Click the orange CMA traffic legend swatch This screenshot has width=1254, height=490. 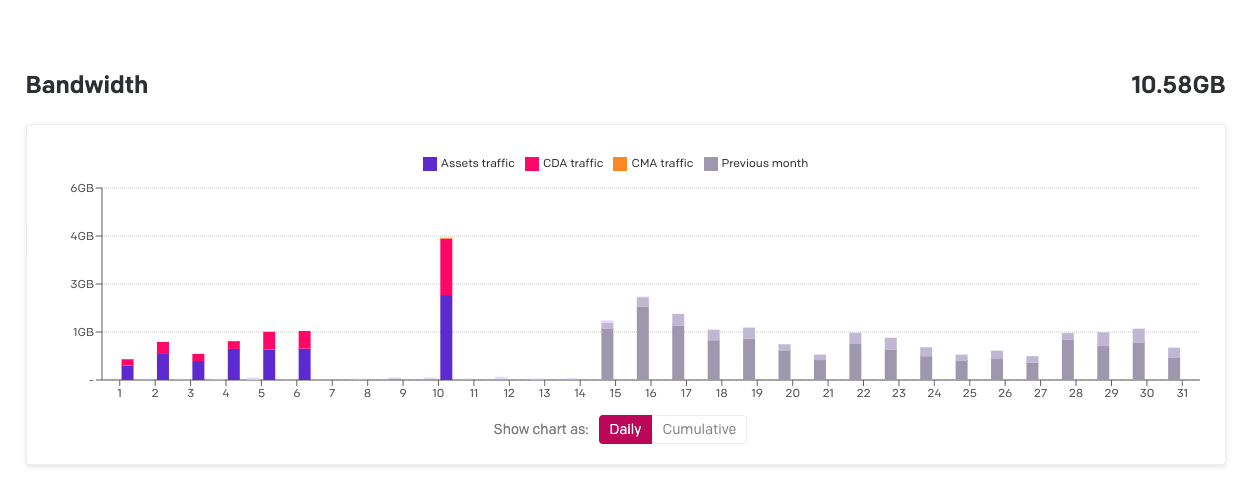(x=620, y=163)
